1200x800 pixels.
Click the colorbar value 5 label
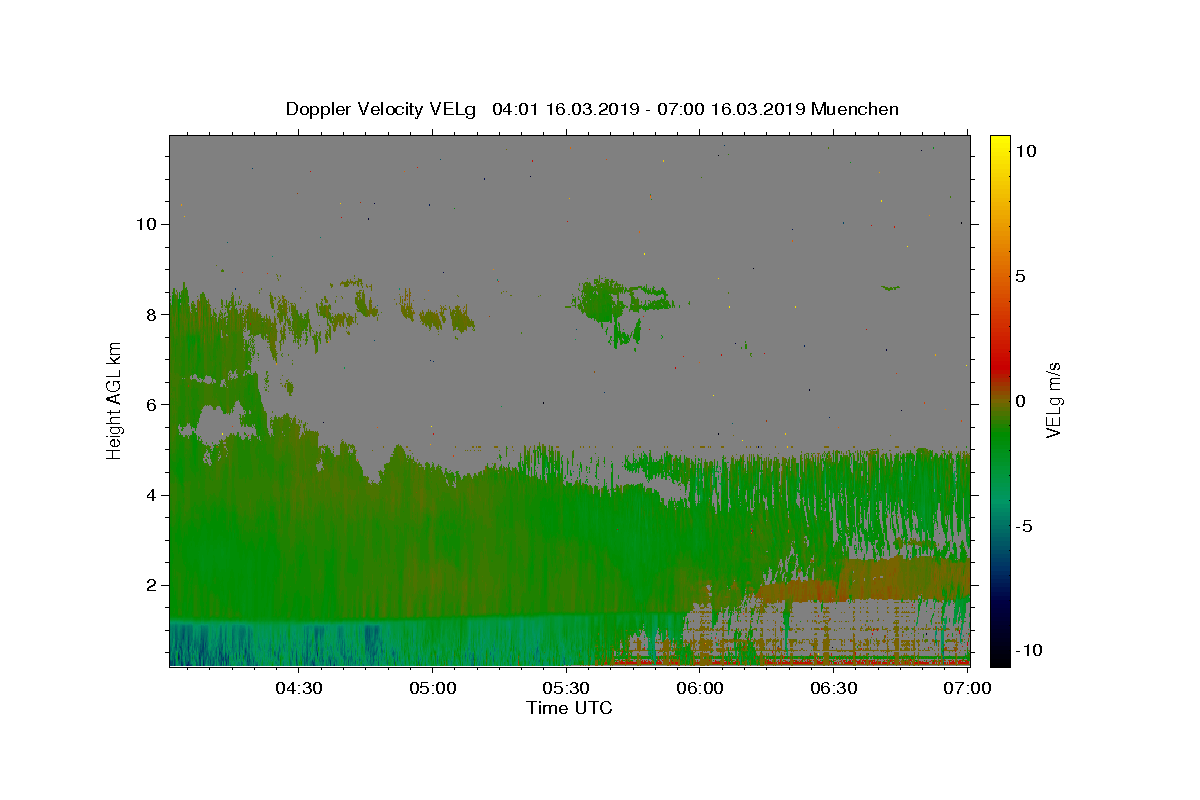coord(1021,276)
